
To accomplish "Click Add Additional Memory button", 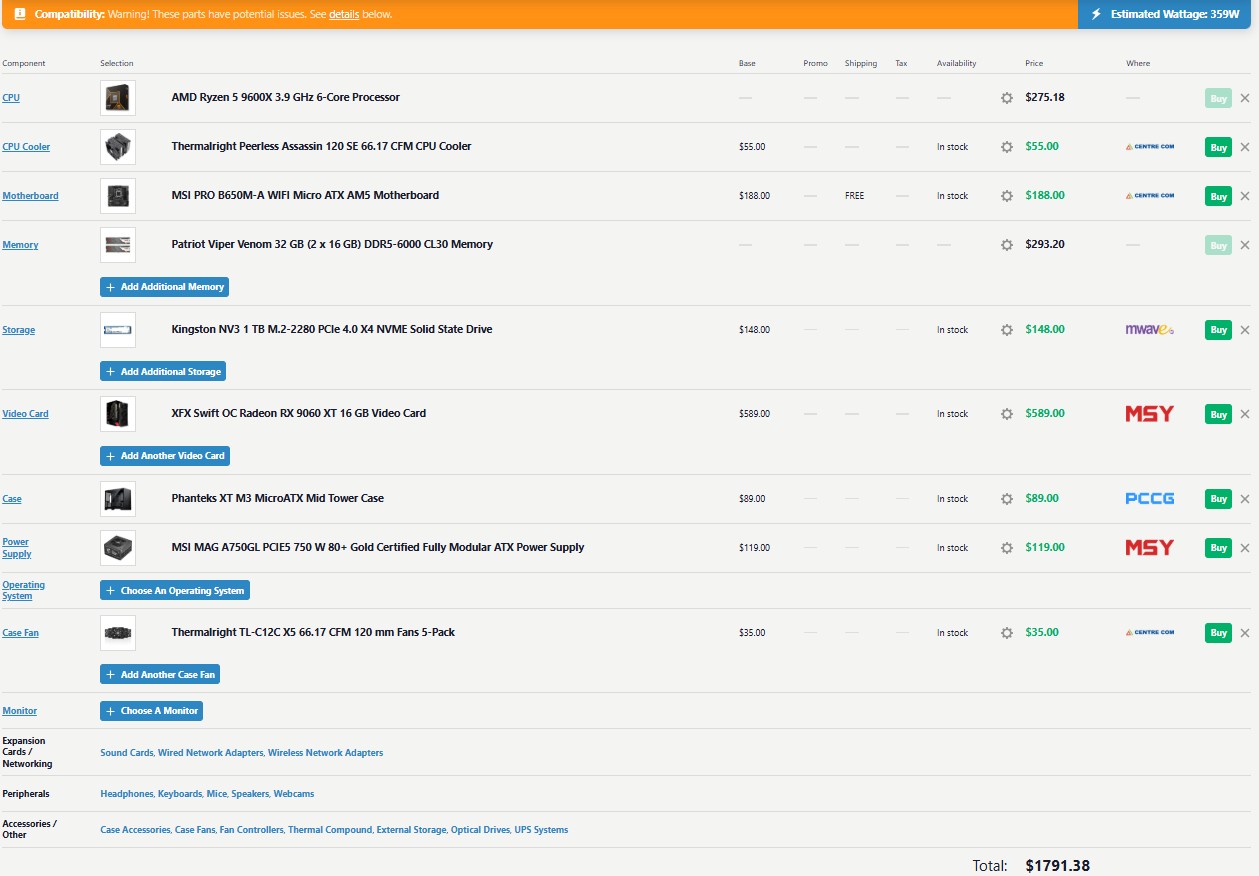I will click(x=165, y=287).
